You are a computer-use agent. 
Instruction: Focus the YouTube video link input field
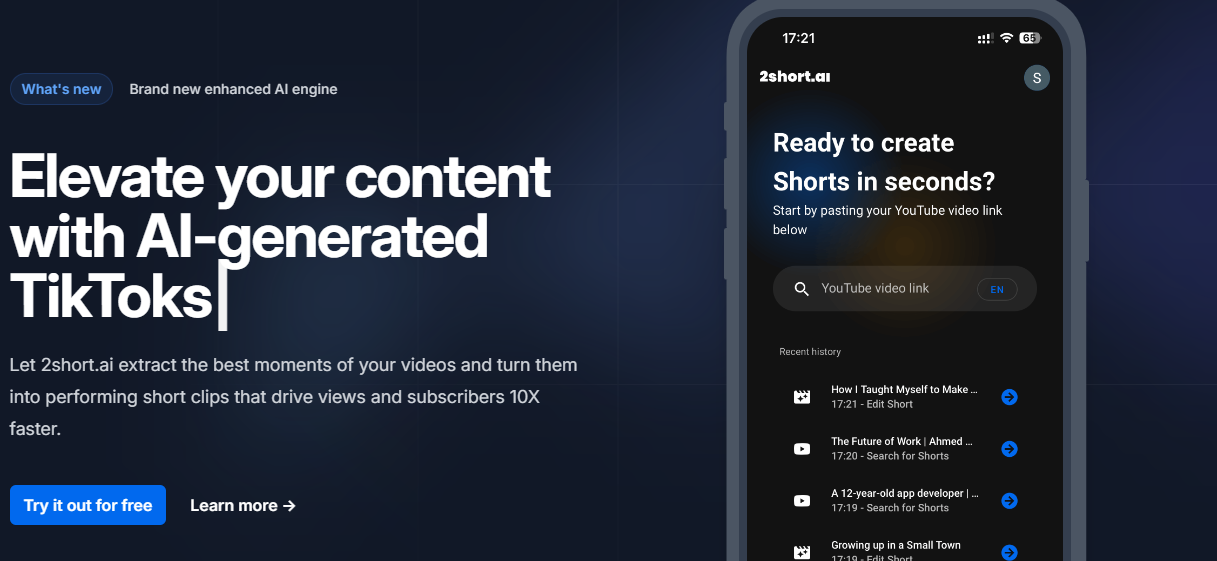pos(890,289)
